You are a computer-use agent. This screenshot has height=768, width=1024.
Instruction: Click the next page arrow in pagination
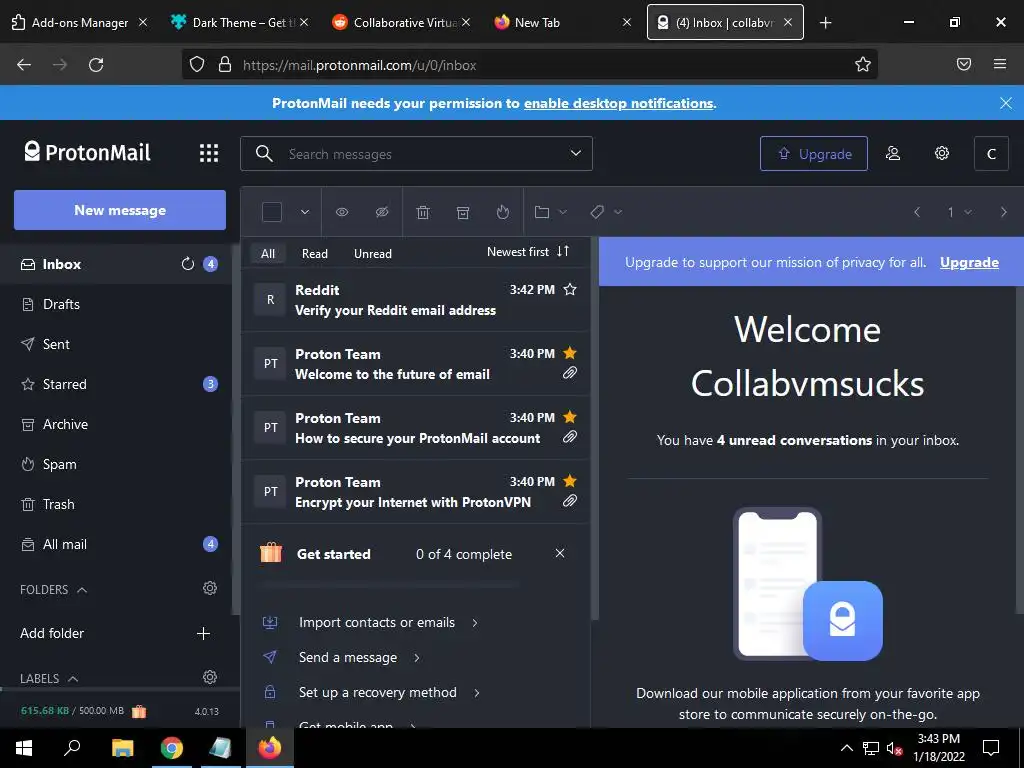coord(1004,212)
